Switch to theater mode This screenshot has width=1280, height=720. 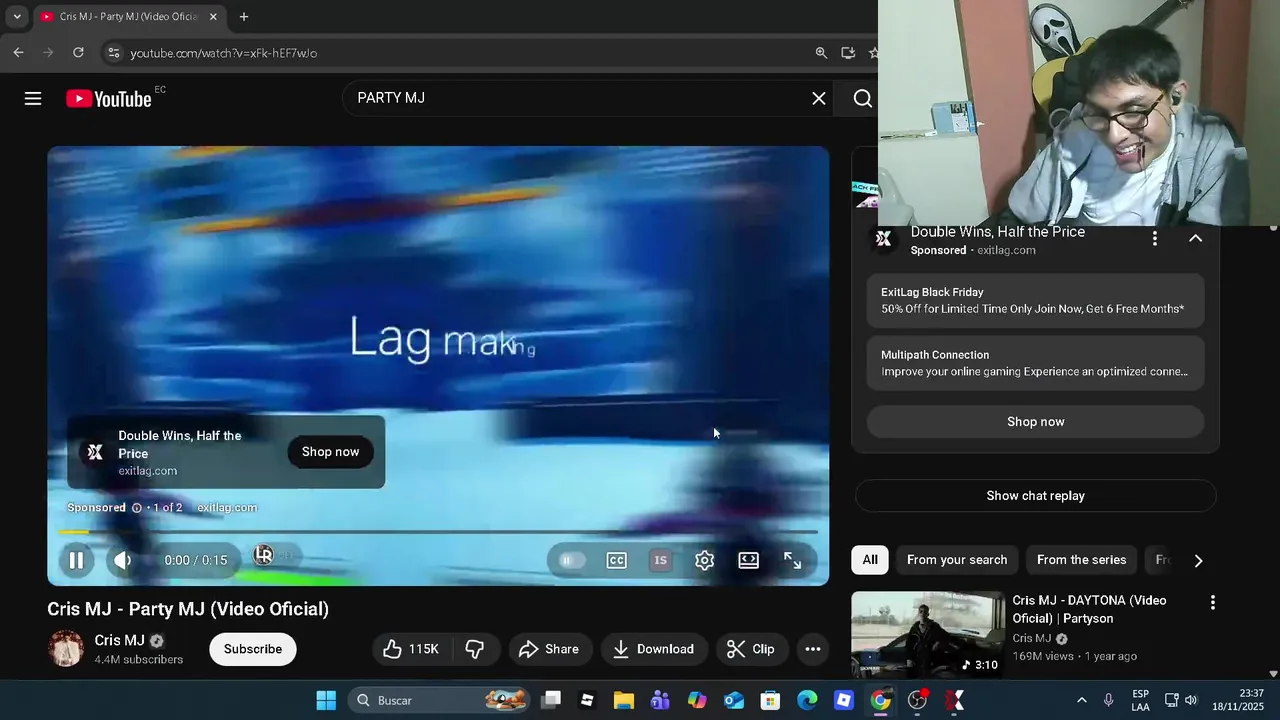(749, 560)
